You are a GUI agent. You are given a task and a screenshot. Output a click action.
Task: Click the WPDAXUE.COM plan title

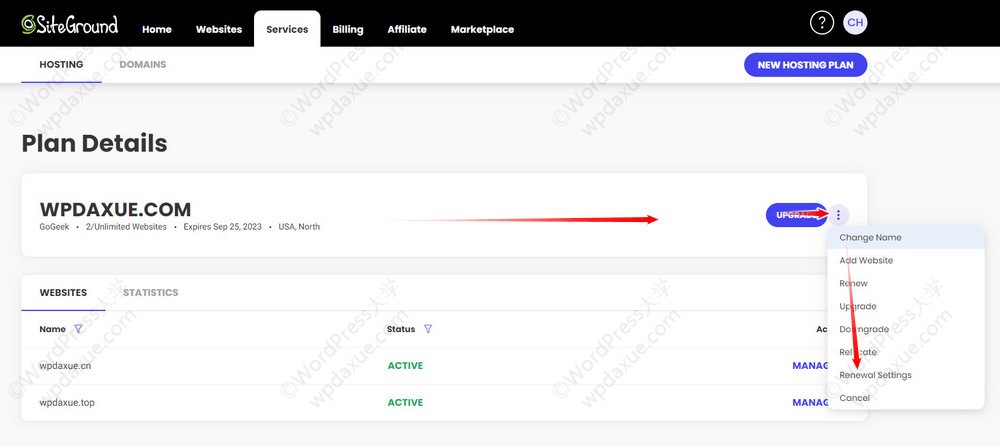pyautogui.click(x=115, y=209)
